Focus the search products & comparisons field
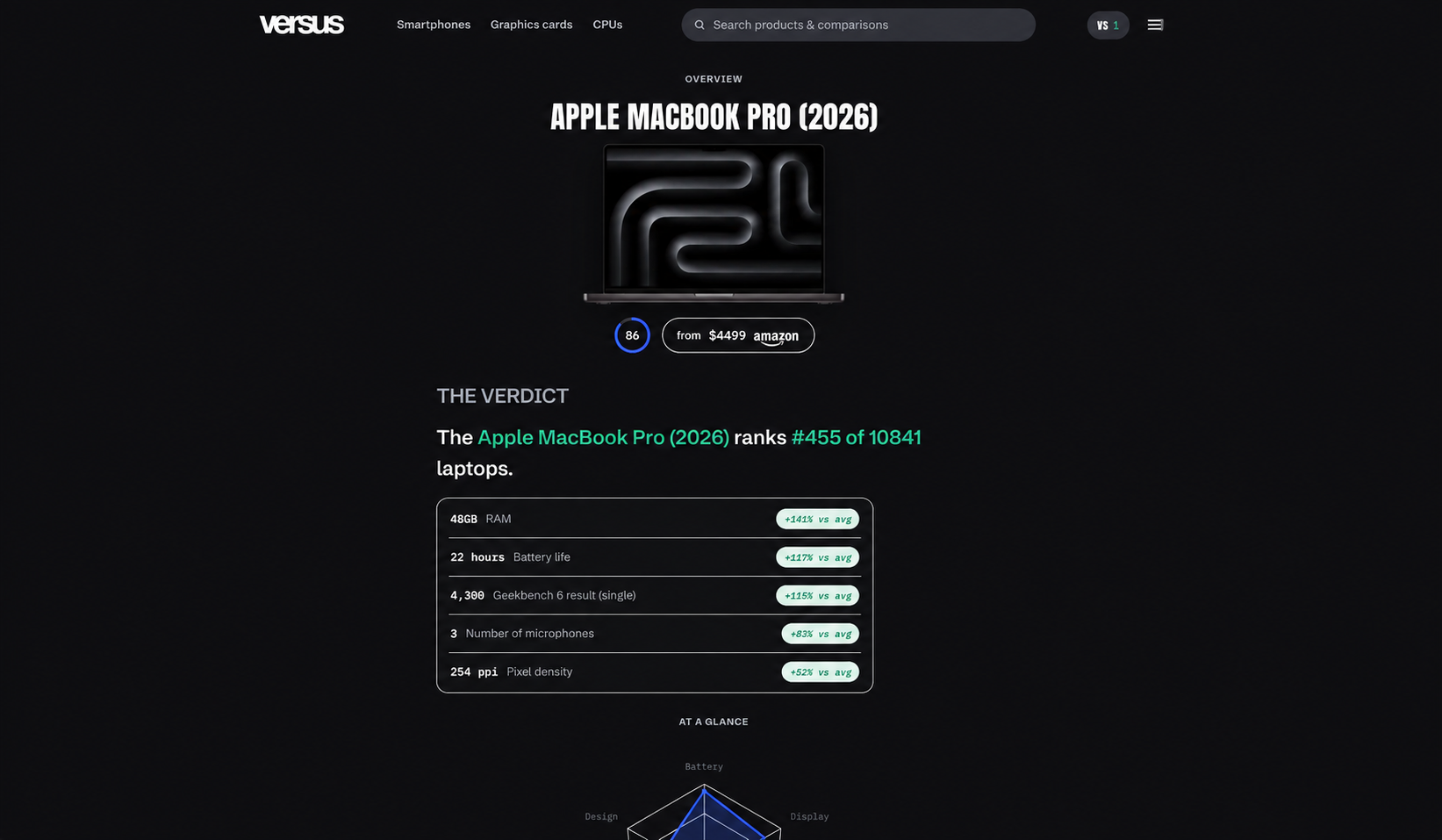Viewport: 1442px width, 840px height. click(858, 25)
